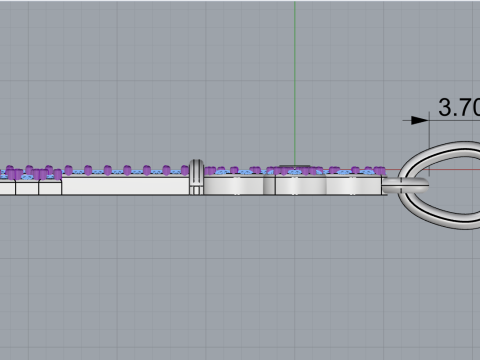Select the small horizontal jump ring connector
Image resolution: width=480 pixels, height=360 pixels.
point(405,185)
